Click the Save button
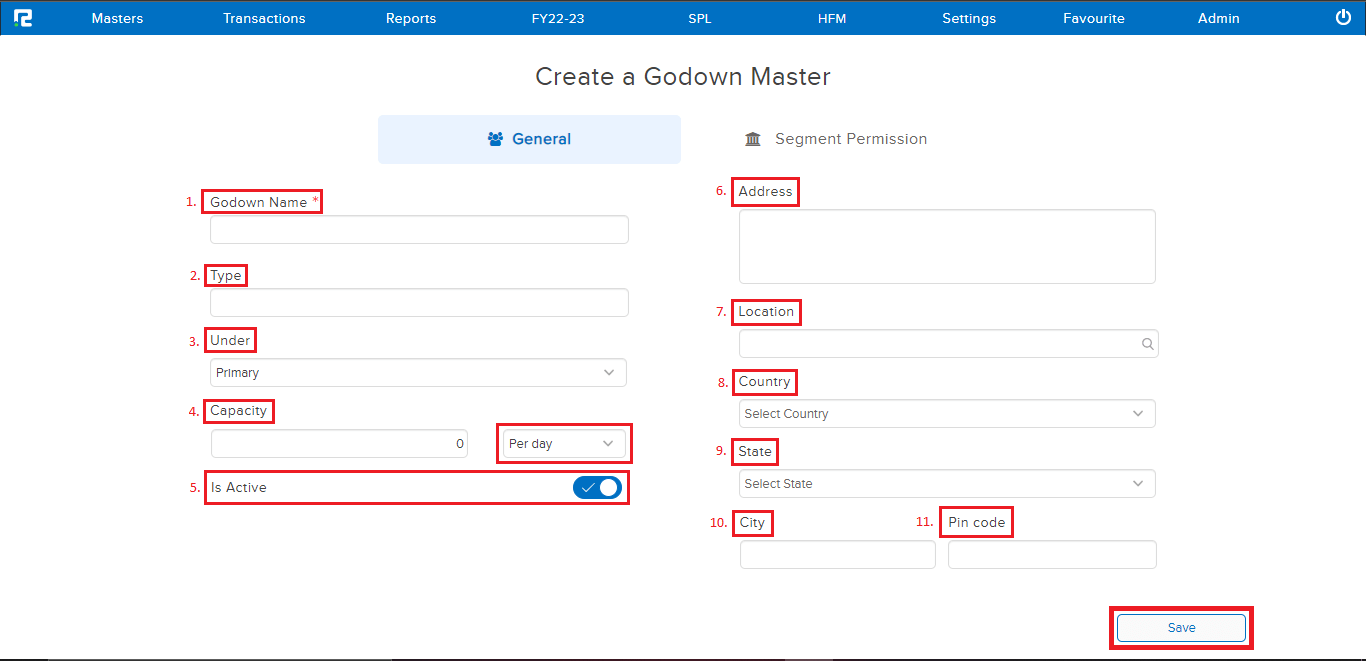1366x661 pixels. point(1181,628)
